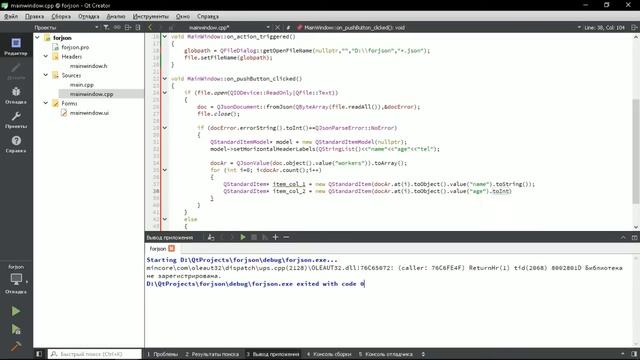Re-run application from output pane toolbar
The height and width of the screenshot is (360, 640).
coord(243,237)
